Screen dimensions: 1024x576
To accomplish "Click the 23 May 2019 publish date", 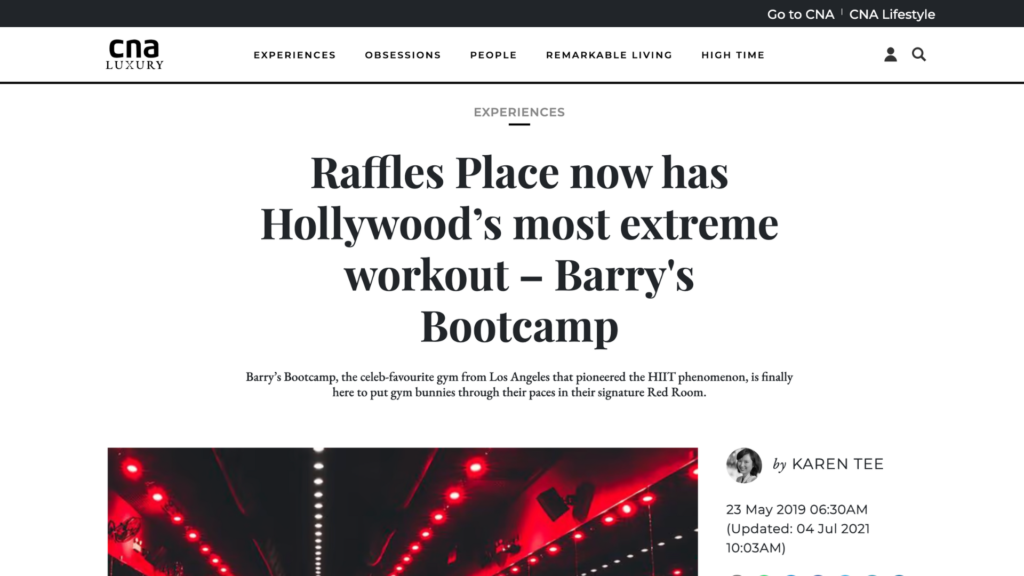I will (796, 510).
